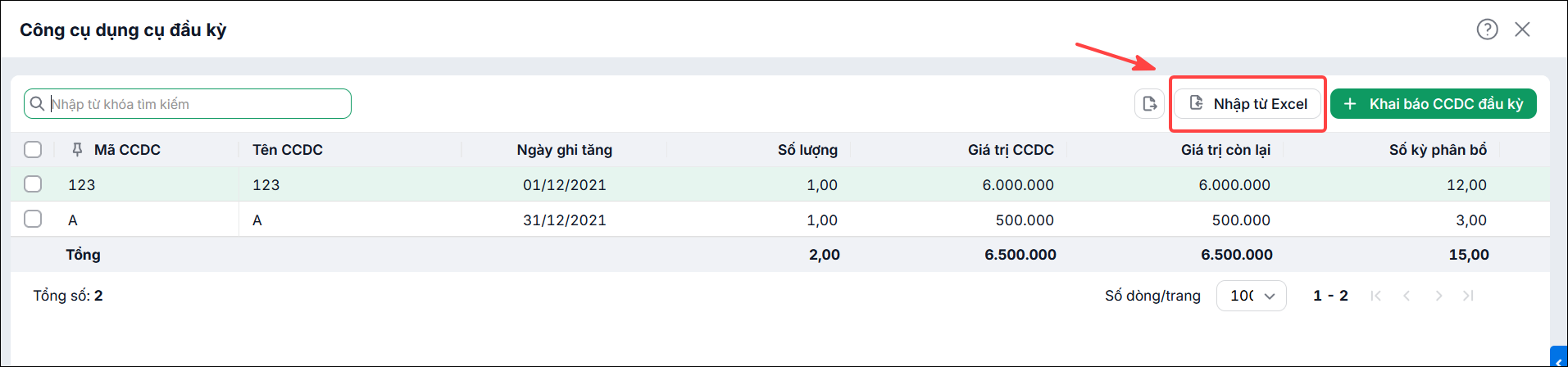Check the box for row A

33,219
